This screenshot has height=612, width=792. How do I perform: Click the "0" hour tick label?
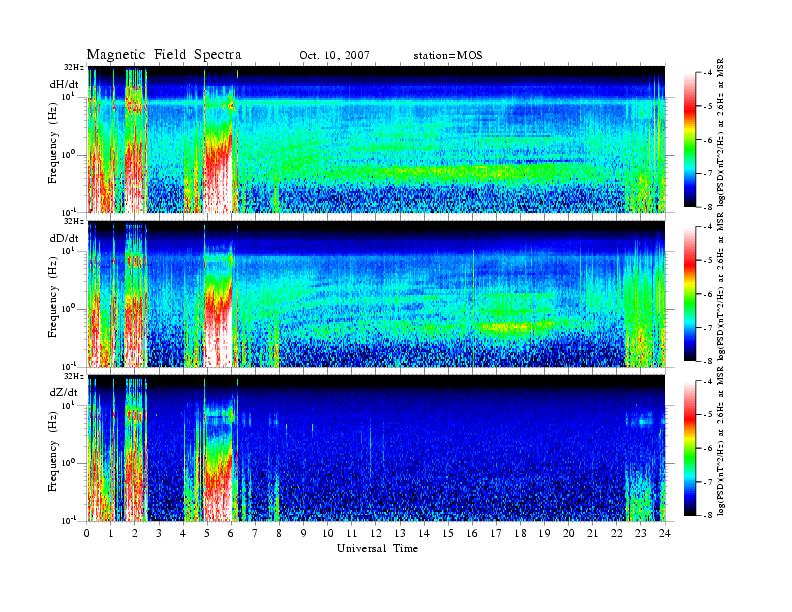coord(87,533)
